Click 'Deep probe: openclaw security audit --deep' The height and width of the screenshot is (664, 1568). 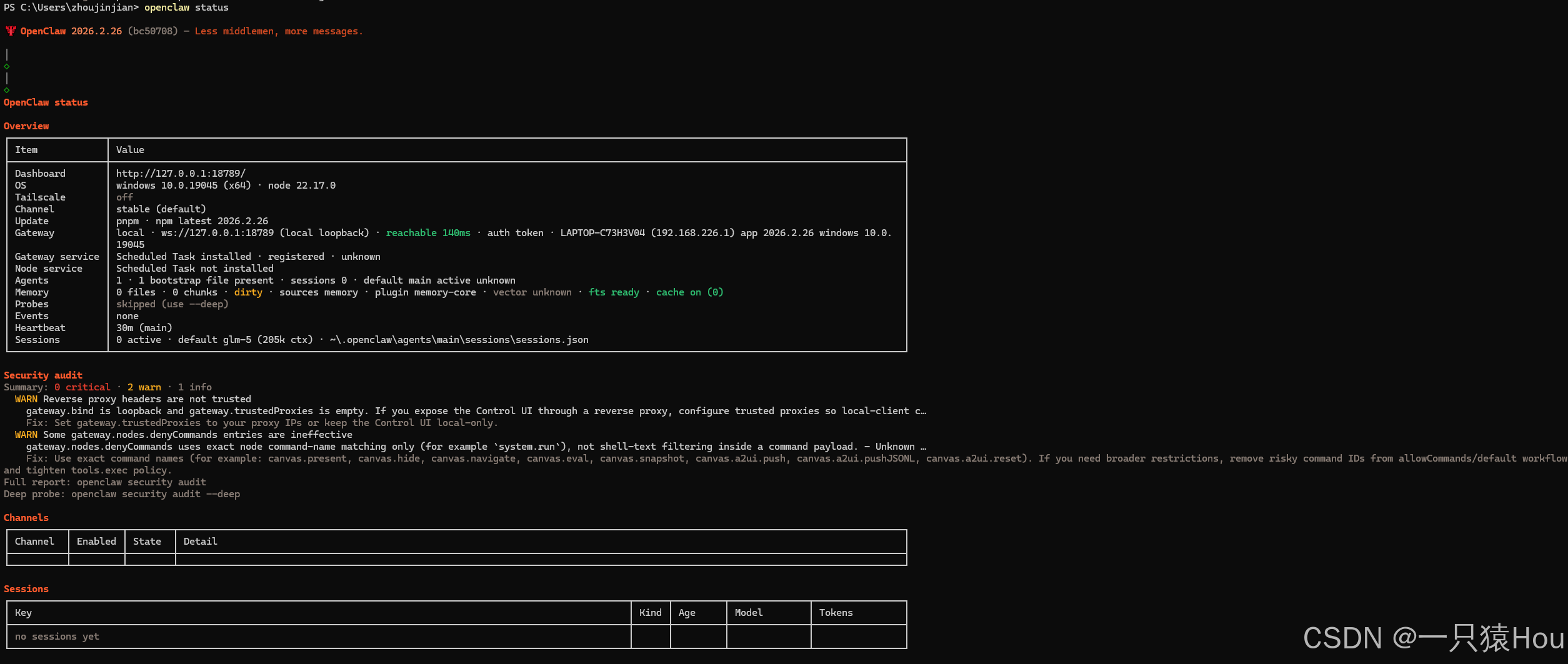tap(122, 494)
